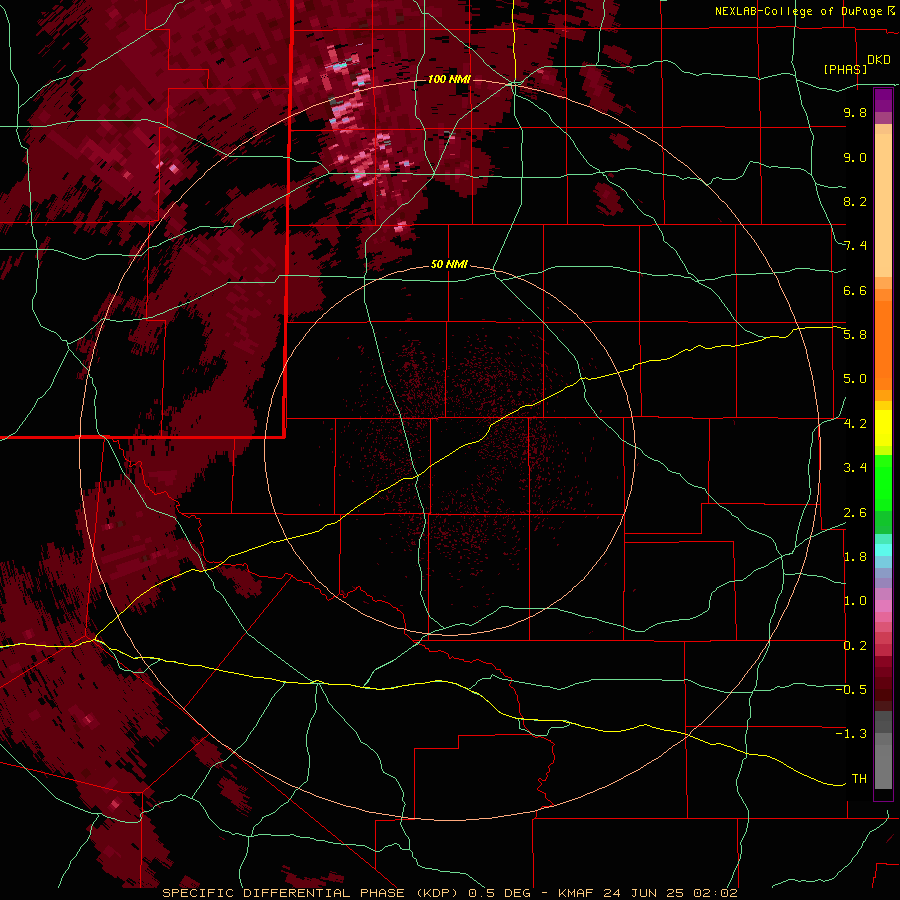Click the 50 NMI range ring label
Image resolution: width=900 pixels, height=900 pixels.
point(449,264)
